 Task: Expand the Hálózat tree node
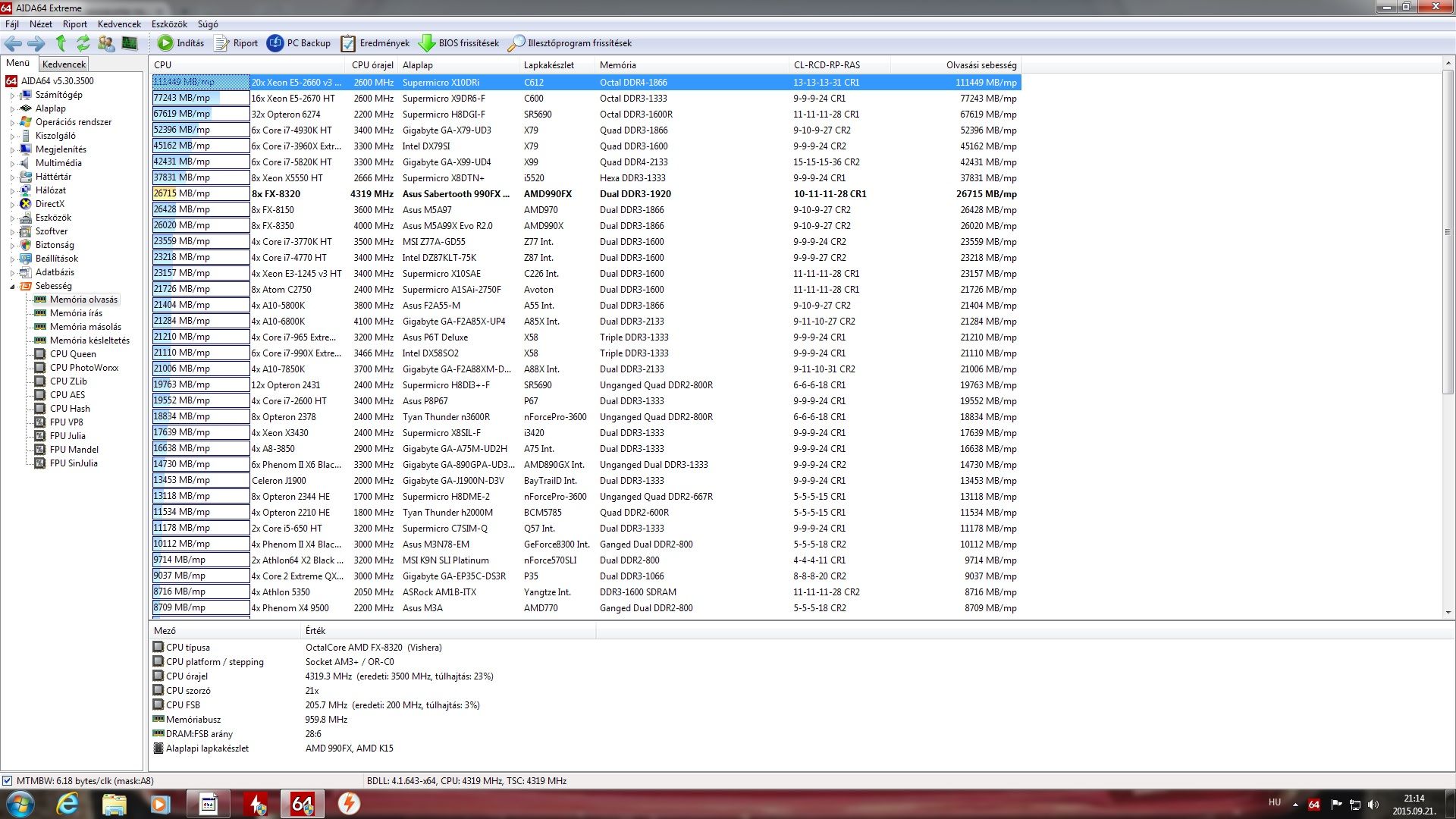pos(12,191)
